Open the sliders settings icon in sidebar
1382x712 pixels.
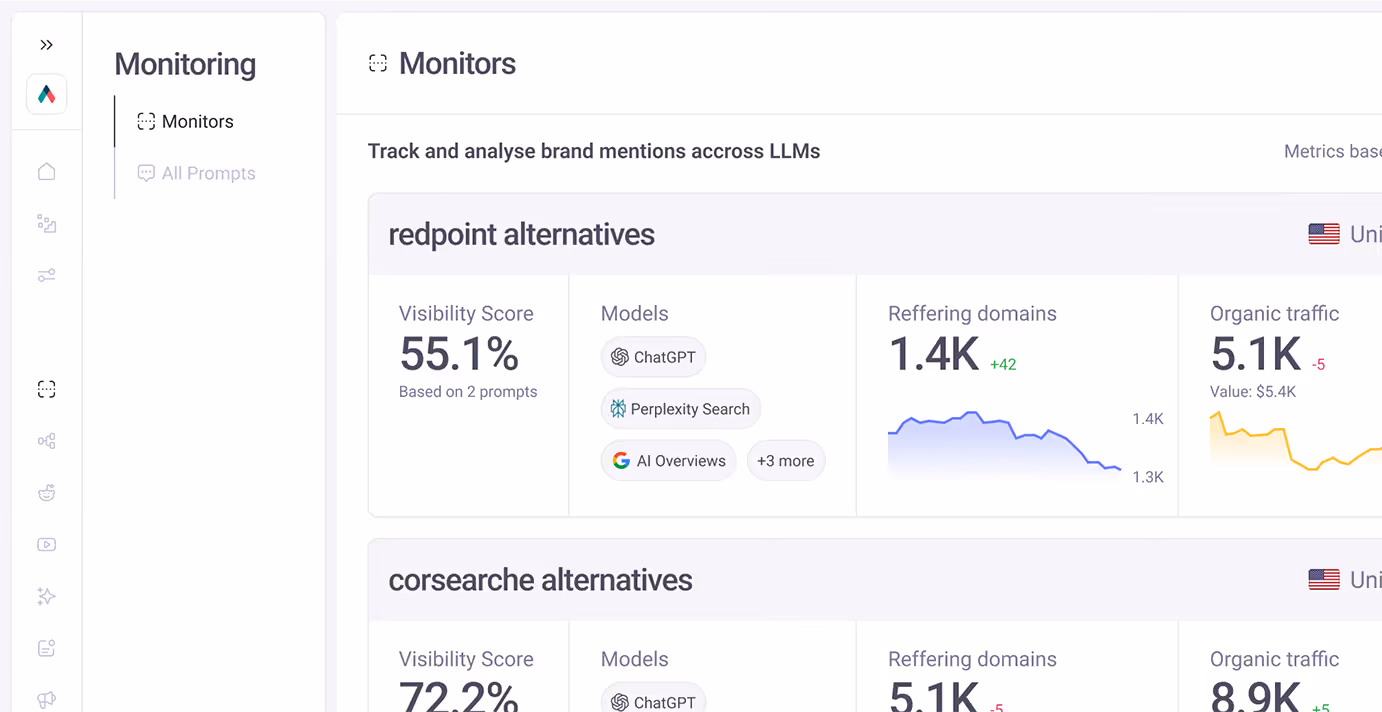[x=46, y=275]
